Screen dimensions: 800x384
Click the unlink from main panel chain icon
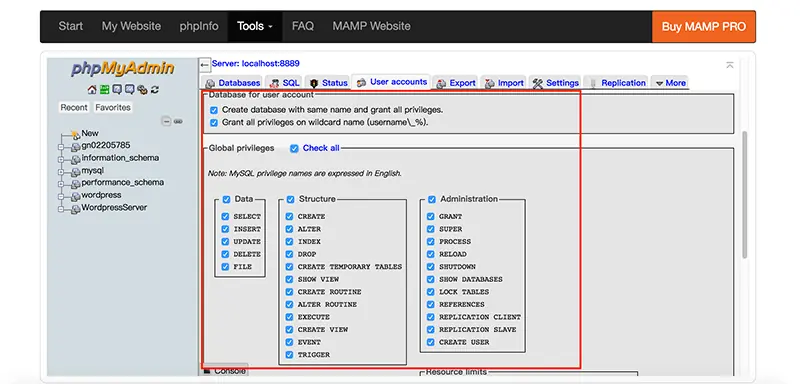[178, 121]
